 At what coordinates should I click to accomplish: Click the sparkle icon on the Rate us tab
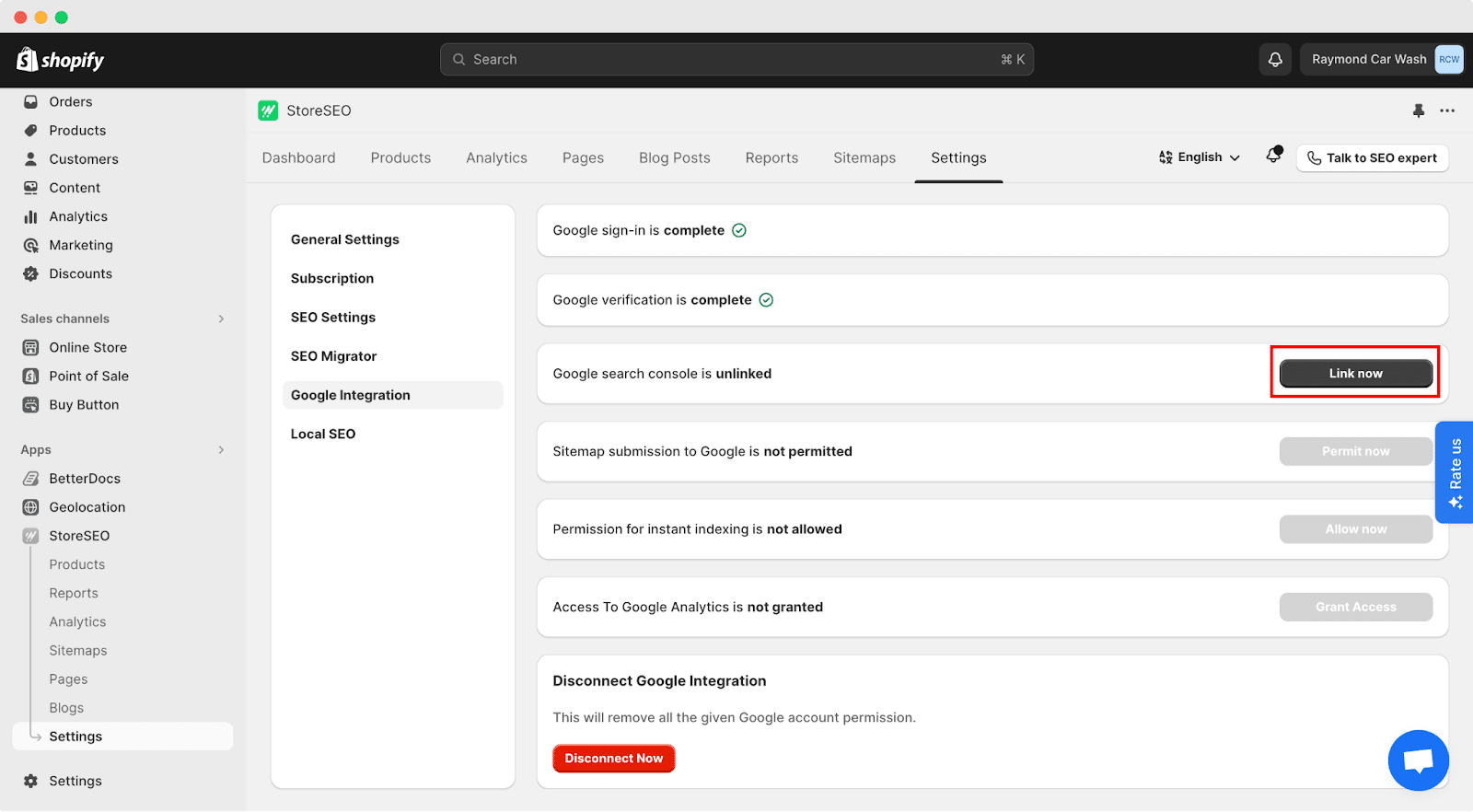tap(1456, 502)
